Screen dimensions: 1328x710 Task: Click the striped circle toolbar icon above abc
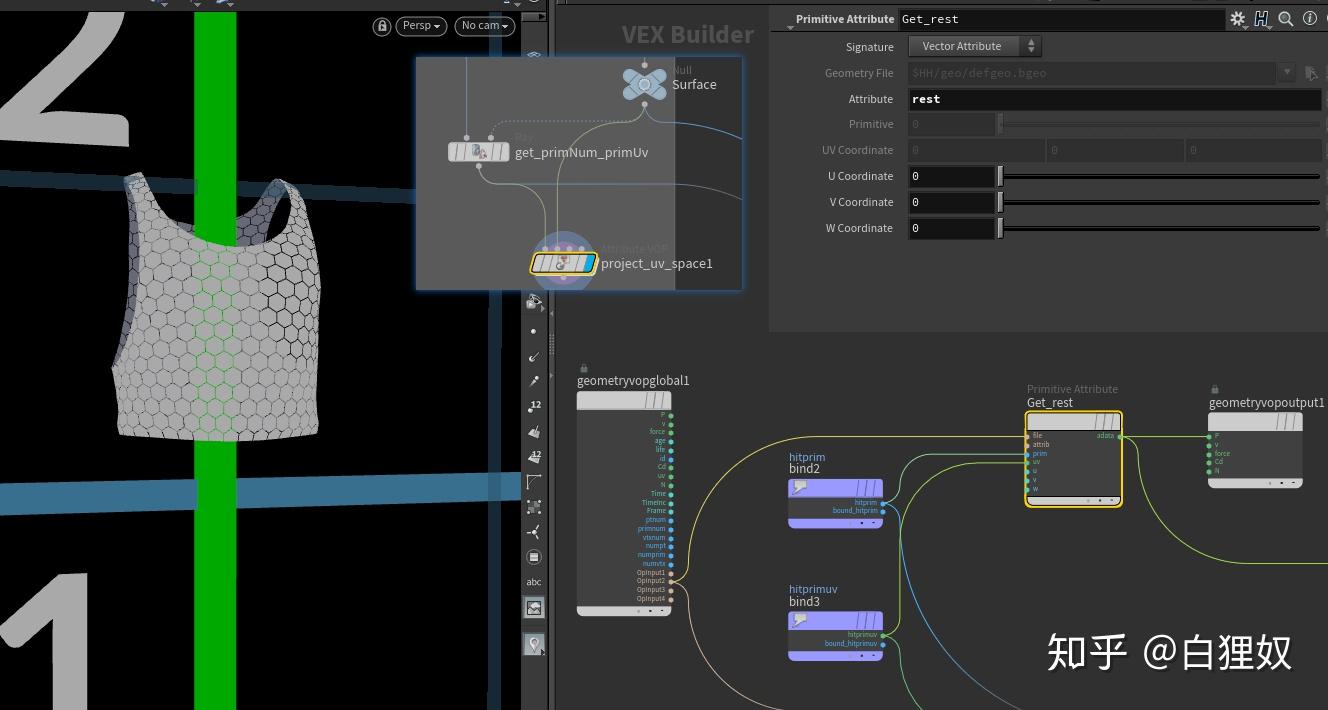click(534, 557)
